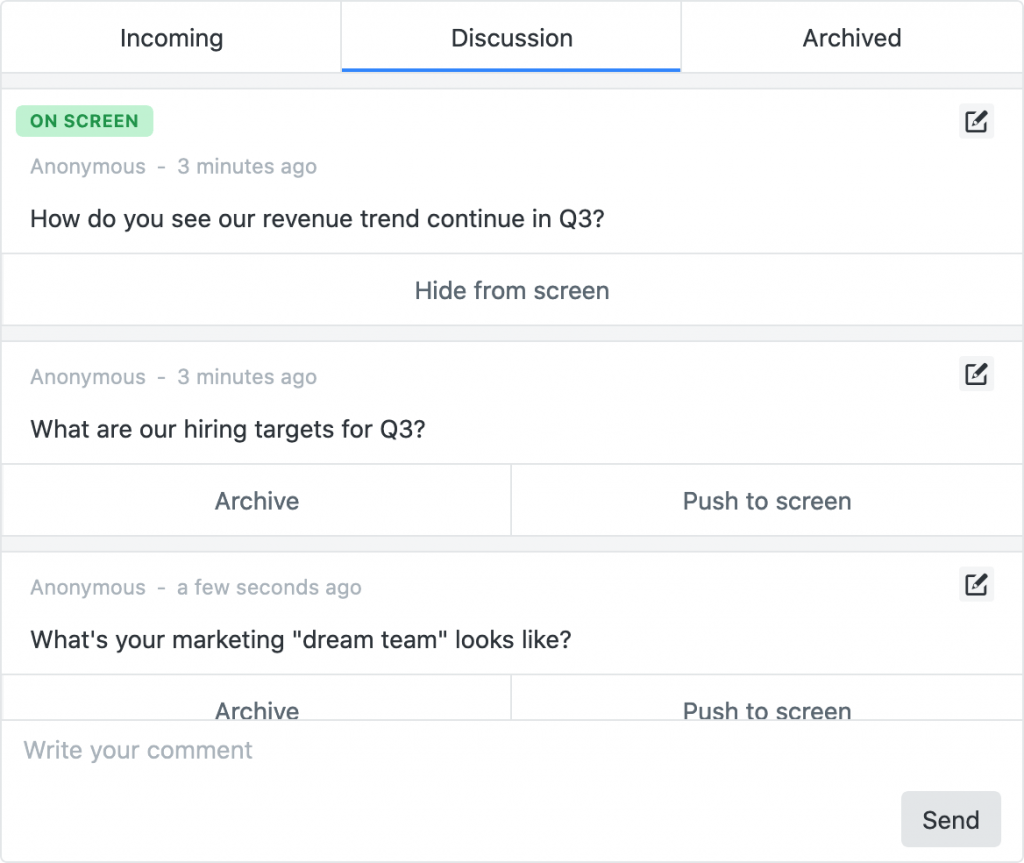Select the Discussion tab
The image size is (1024, 863).
coord(511,38)
